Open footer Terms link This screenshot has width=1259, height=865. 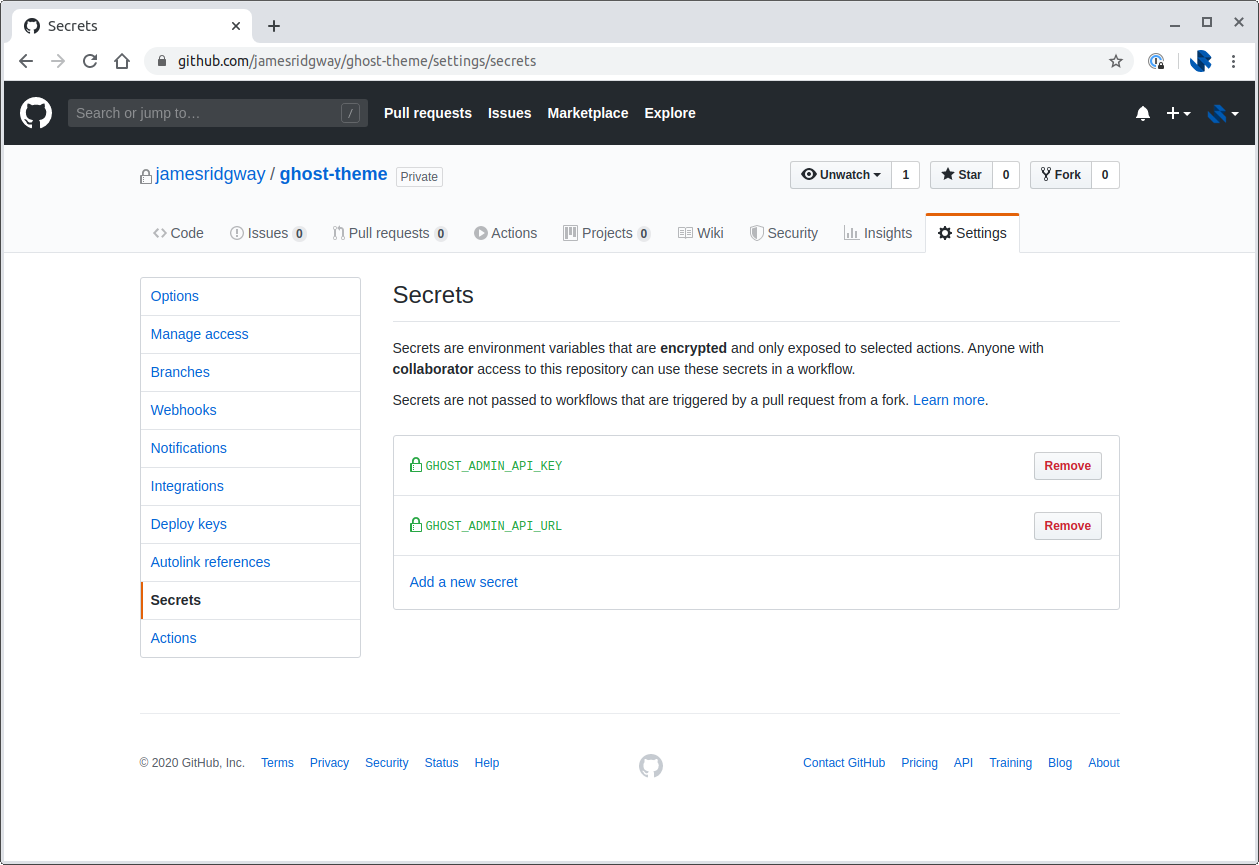click(277, 763)
